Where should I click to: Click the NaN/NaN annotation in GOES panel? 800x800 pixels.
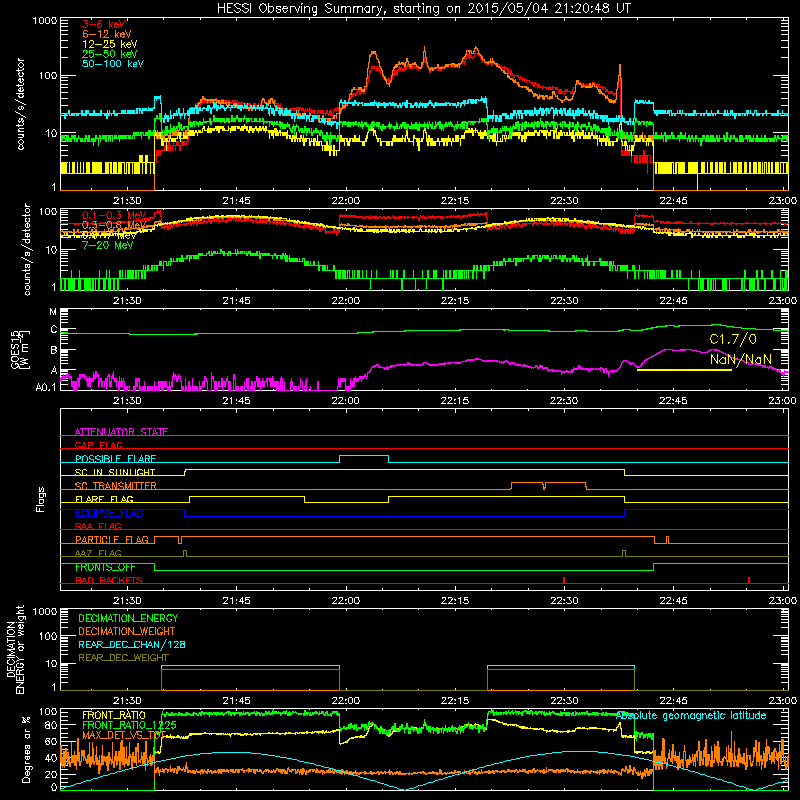click(741, 359)
